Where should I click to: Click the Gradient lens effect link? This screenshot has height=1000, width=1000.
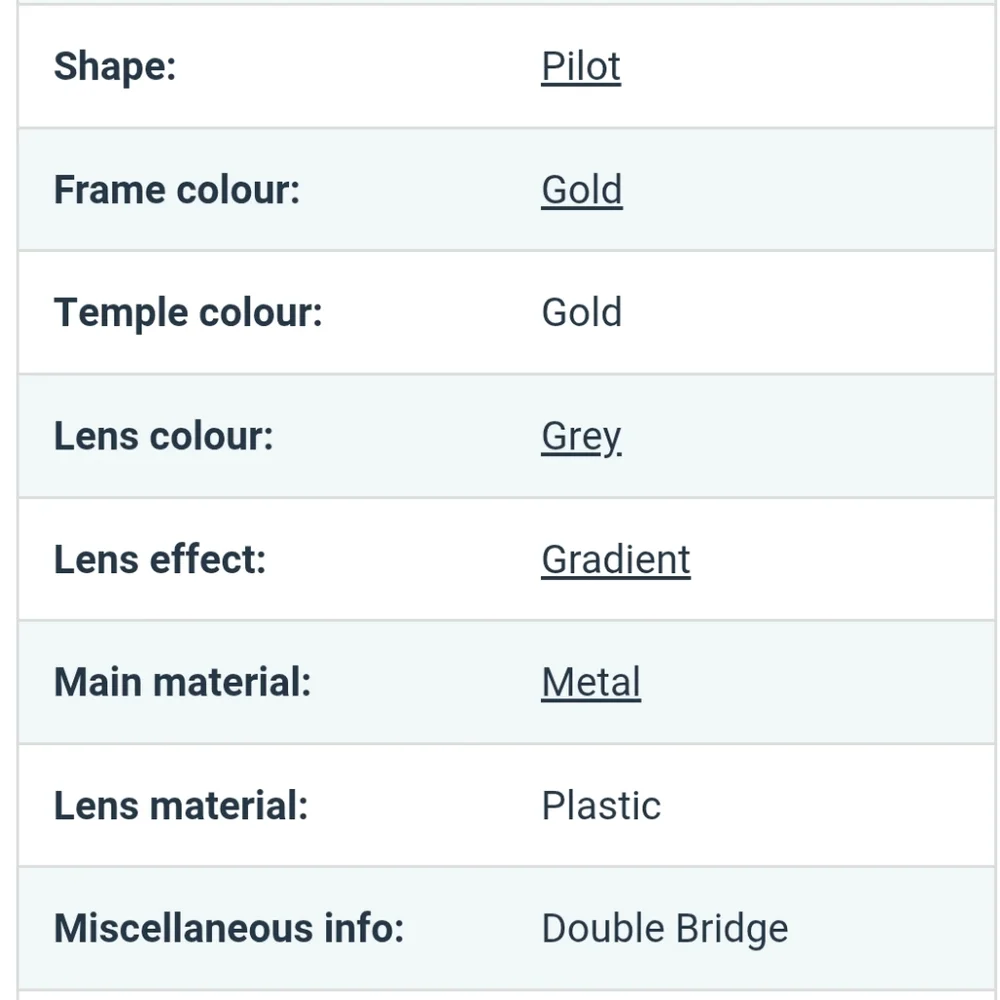[616, 560]
